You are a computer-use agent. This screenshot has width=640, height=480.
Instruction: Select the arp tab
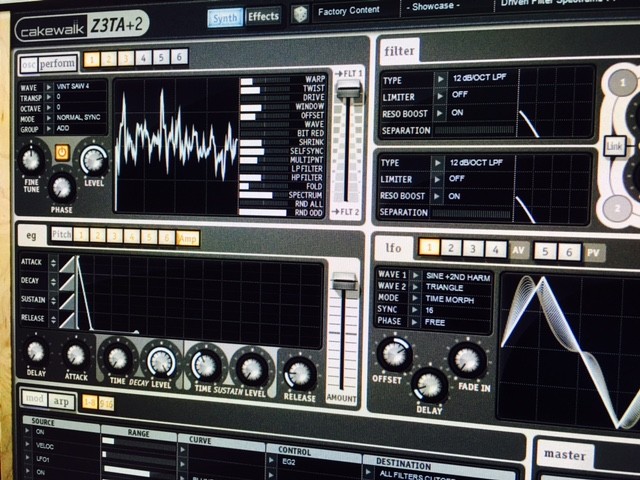tap(61, 402)
